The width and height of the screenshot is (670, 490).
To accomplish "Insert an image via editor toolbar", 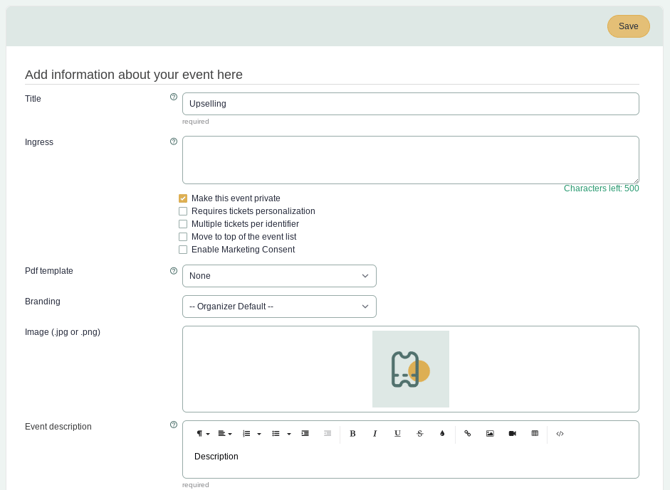I will pyautogui.click(x=490, y=433).
